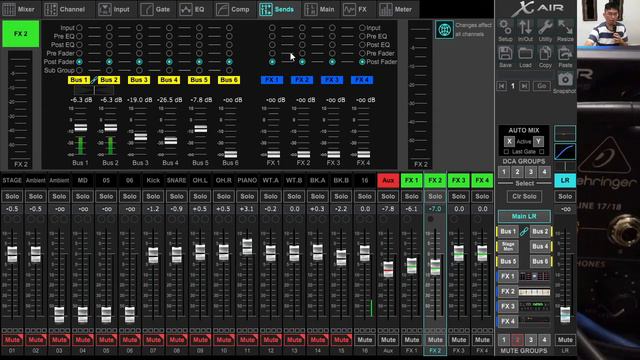
Task: Click the globe icon for all-channels changes
Action: pyautogui.click(x=444, y=29)
